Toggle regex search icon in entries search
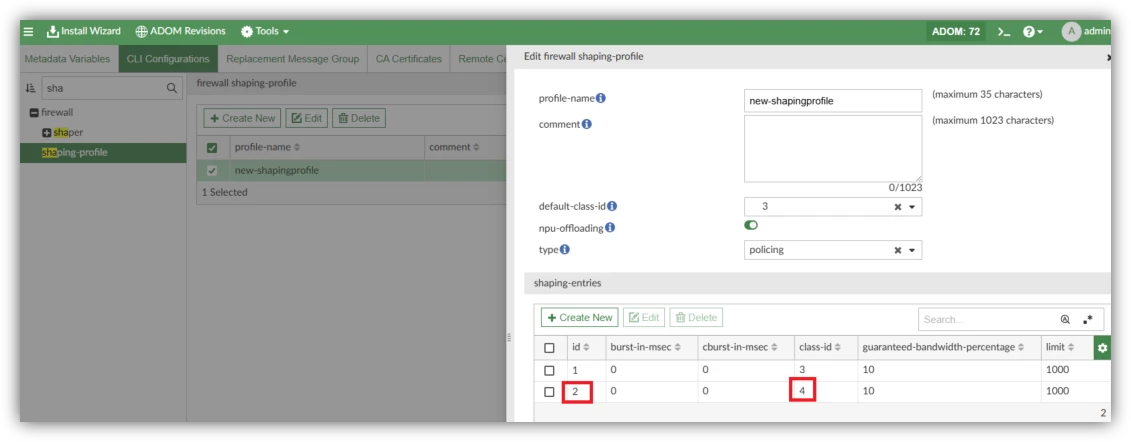The image size is (1131, 442). 1088,319
